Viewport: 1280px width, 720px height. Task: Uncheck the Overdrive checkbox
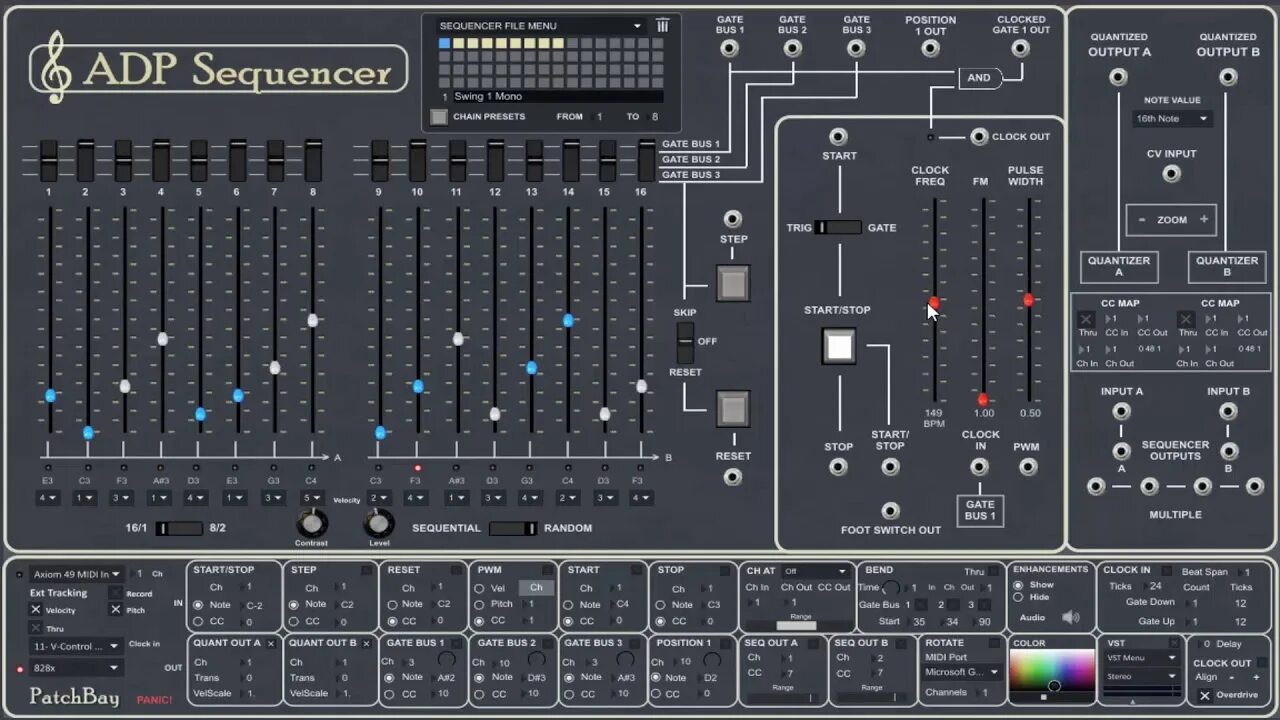1205,695
